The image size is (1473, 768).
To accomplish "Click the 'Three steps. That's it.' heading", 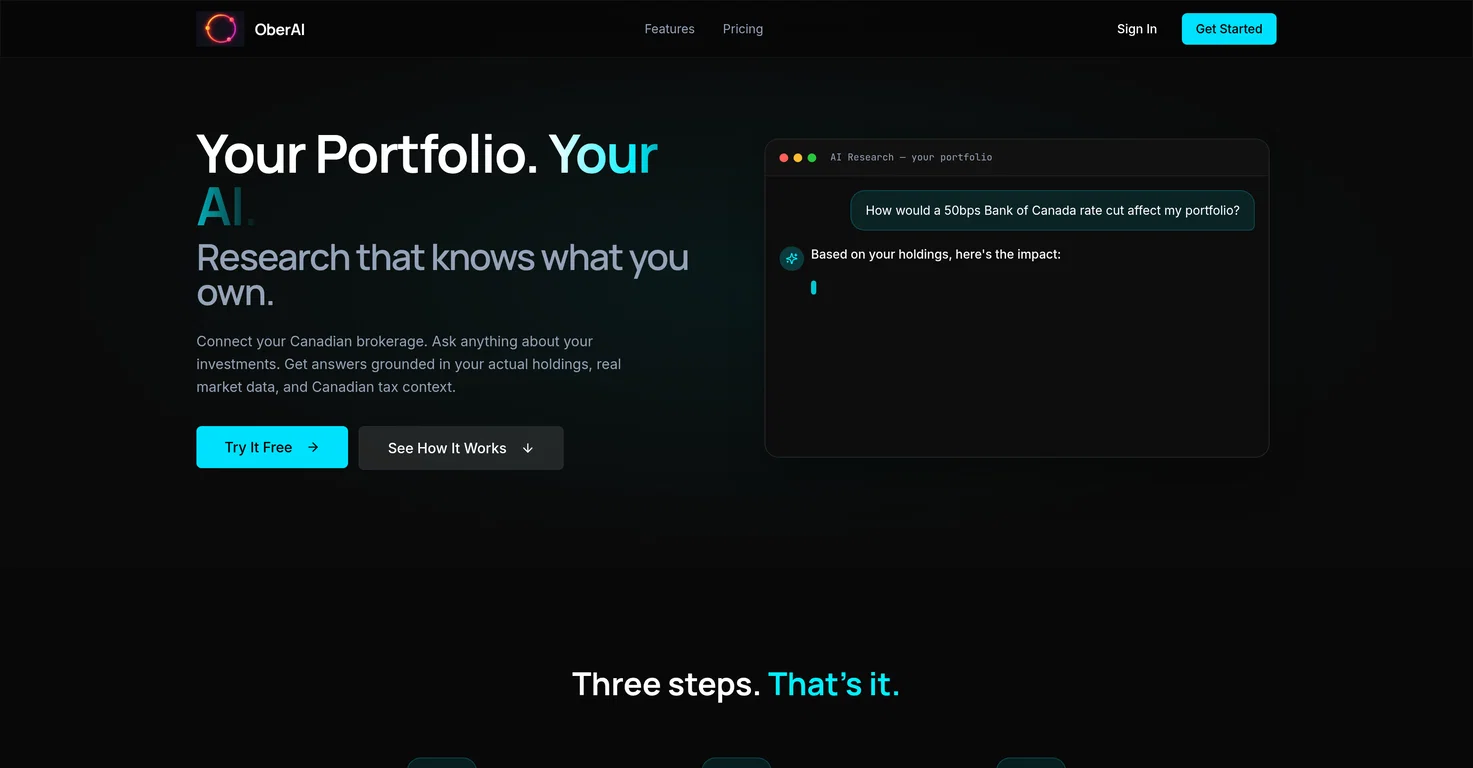I will pyautogui.click(x=736, y=684).
